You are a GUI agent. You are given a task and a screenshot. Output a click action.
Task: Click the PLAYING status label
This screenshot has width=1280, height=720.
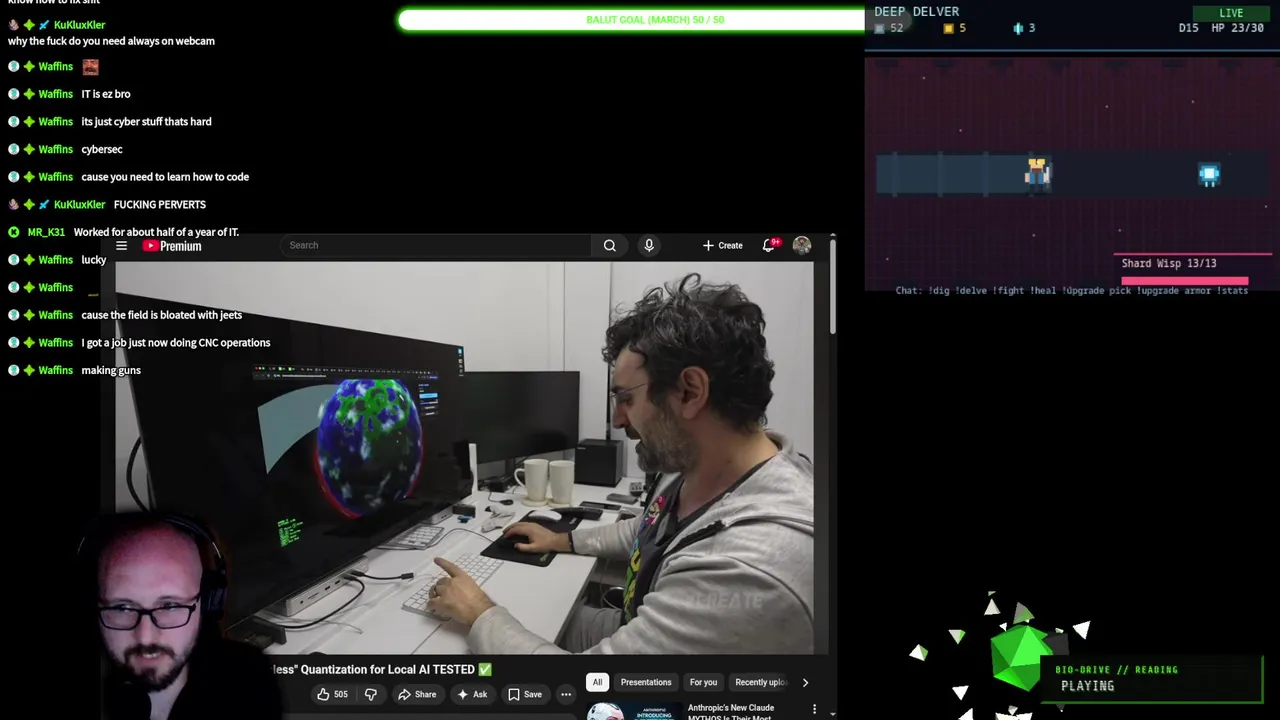[x=1087, y=686]
